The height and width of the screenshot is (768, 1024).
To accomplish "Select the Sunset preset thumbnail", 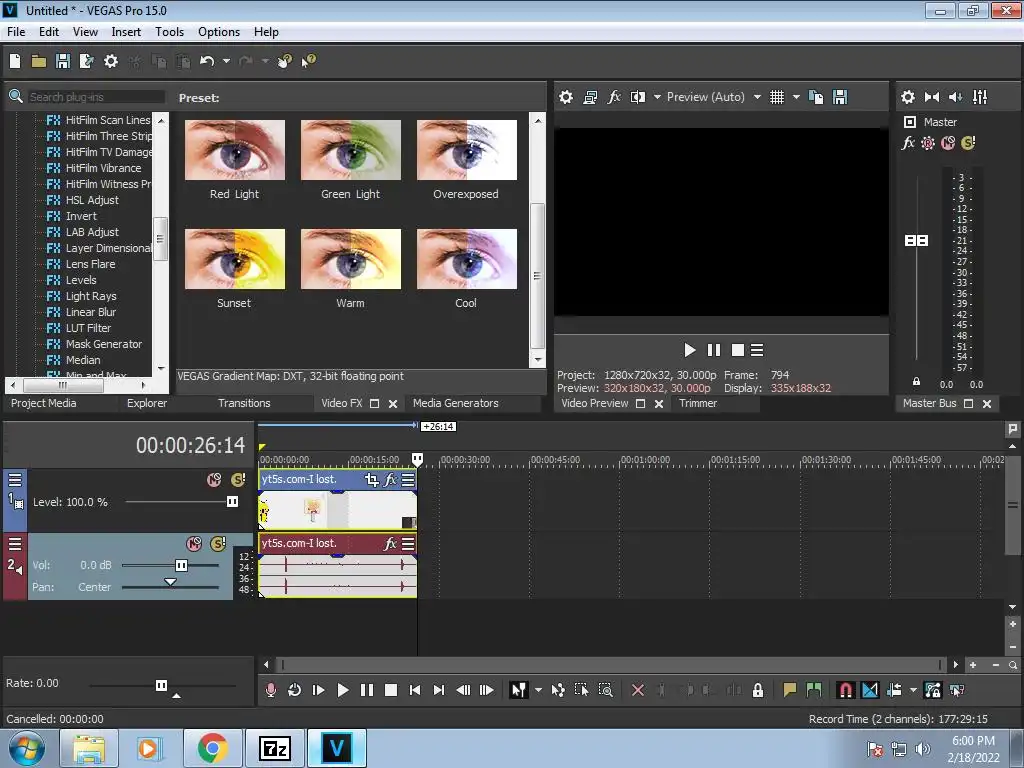I will [x=235, y=259].
